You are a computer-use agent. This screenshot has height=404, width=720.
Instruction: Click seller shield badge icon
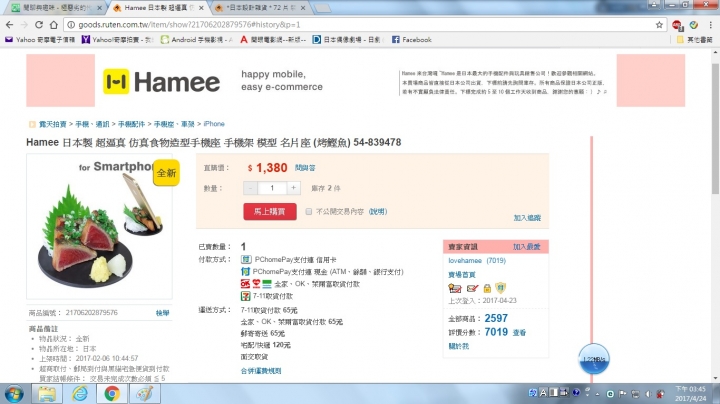point(501,288)
